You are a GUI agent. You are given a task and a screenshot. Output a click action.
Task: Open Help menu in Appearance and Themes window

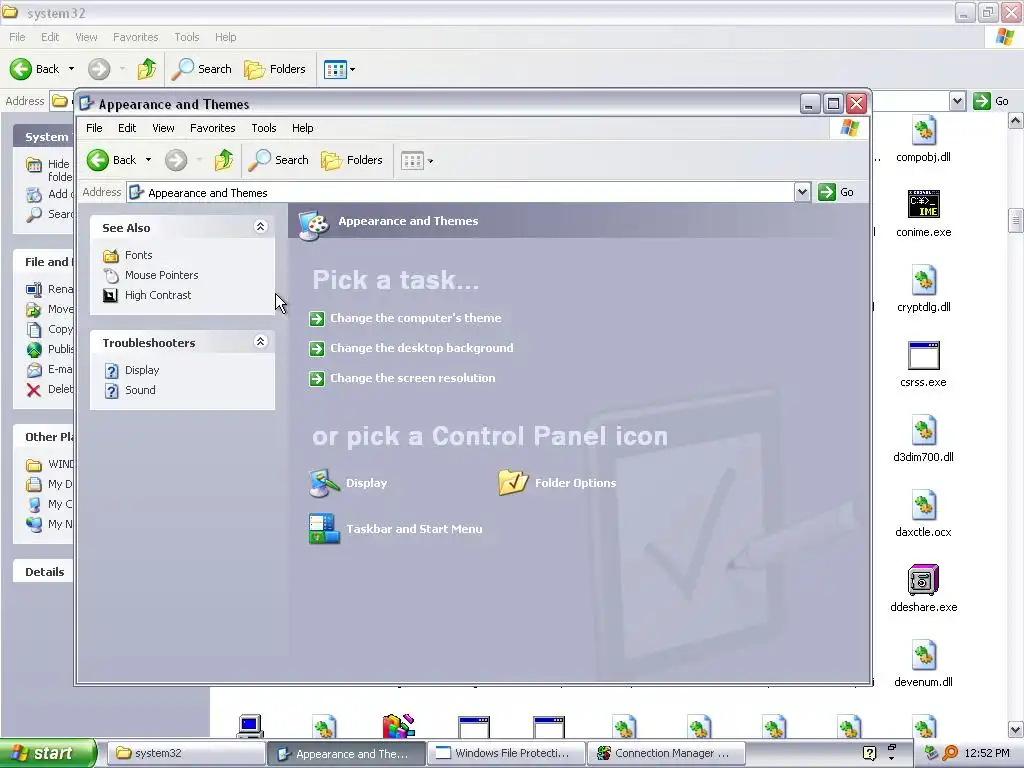(302, 128)
